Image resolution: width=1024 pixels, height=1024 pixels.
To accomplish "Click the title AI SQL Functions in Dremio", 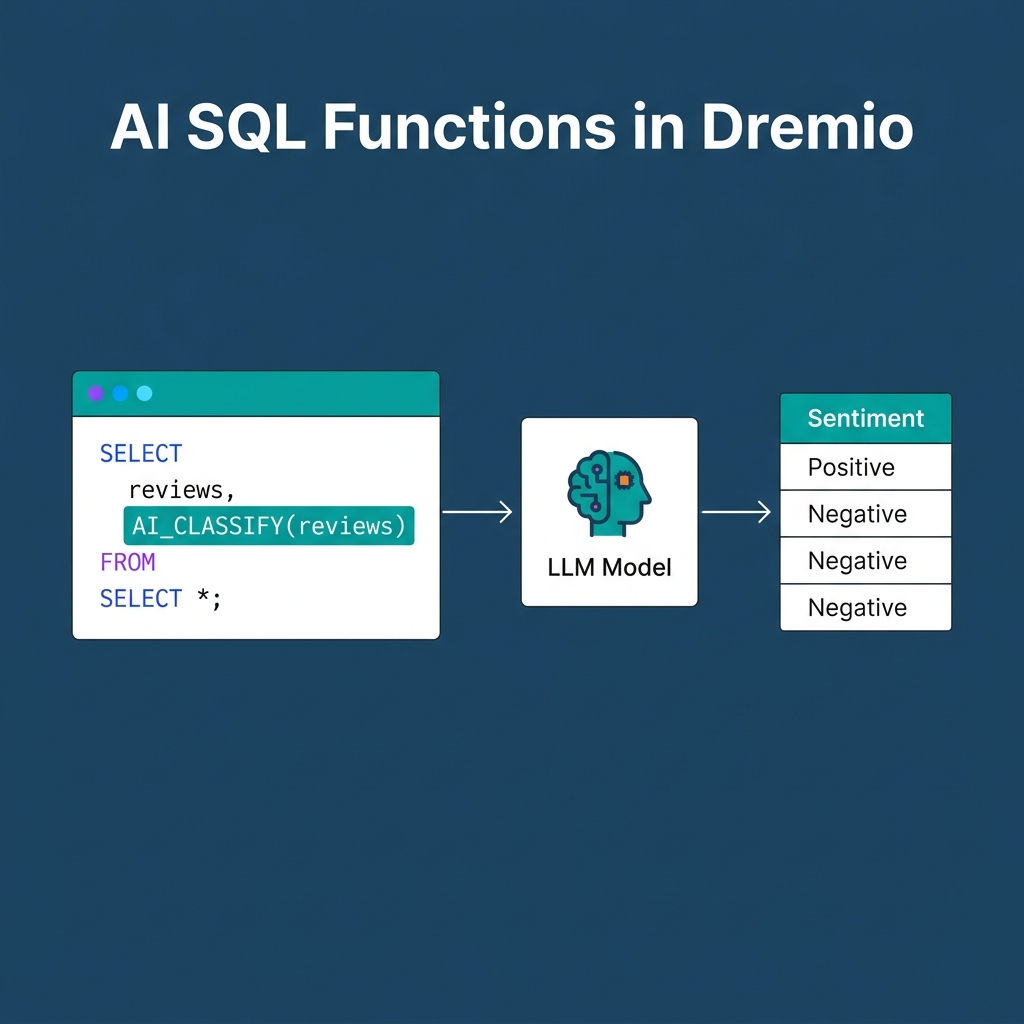I will (512, 127).
